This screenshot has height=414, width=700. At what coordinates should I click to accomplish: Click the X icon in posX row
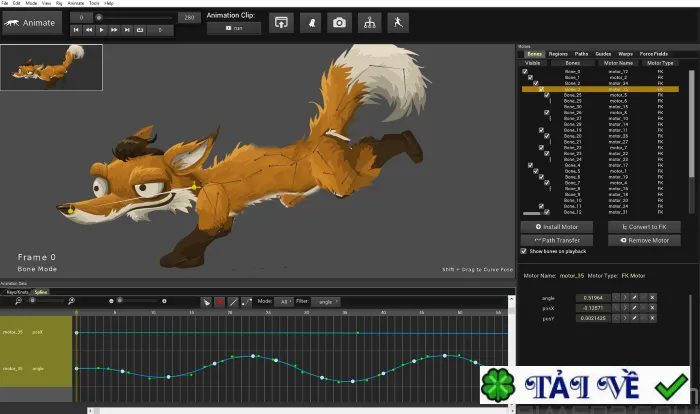tap(652, 308)
